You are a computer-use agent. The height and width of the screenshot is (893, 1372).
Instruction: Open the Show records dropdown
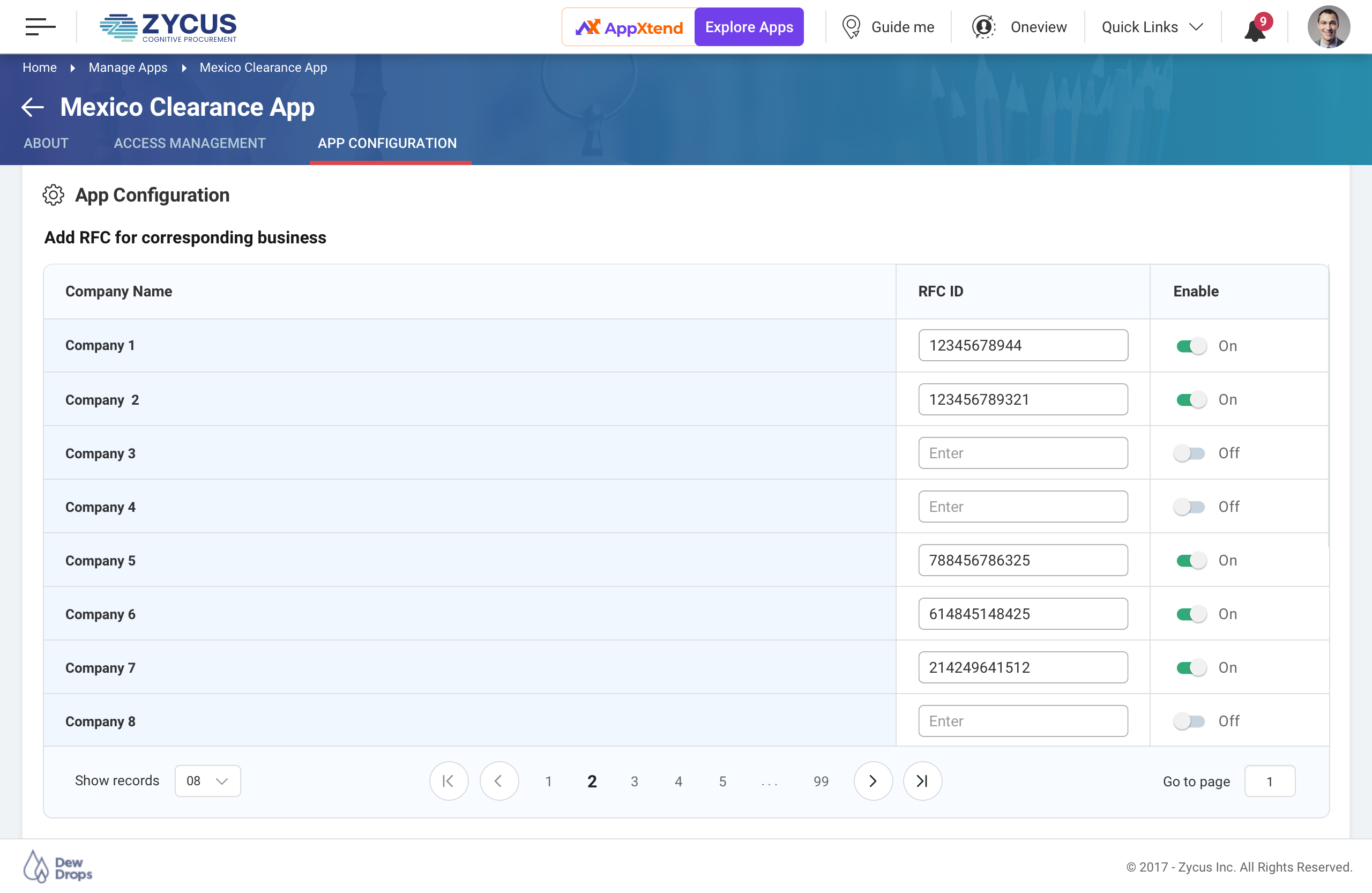pos(207,781)
